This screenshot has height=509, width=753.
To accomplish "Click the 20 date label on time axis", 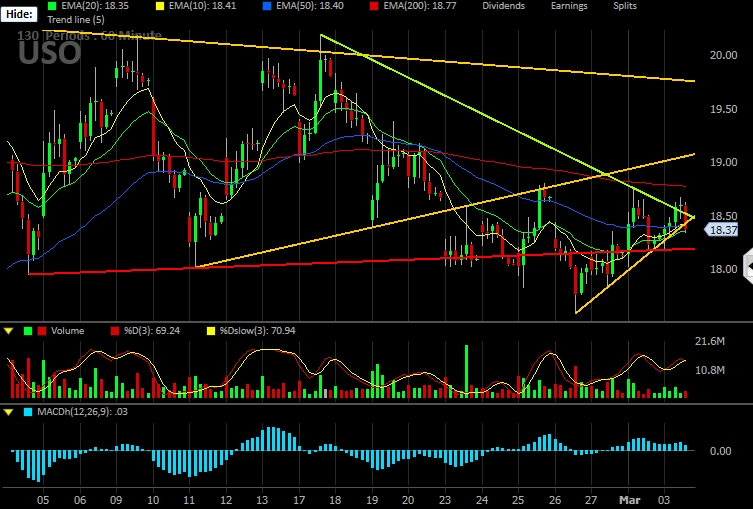I will click(408, 500).
